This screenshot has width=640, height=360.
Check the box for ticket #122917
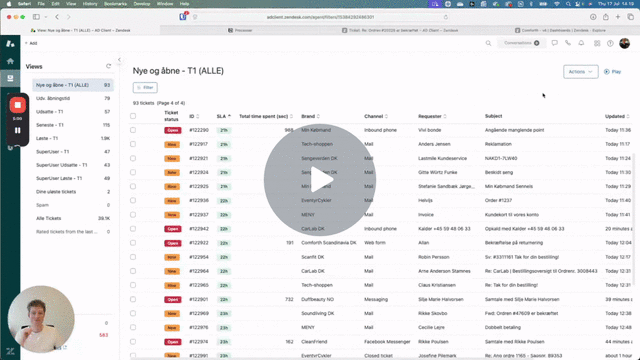[133, 144]
